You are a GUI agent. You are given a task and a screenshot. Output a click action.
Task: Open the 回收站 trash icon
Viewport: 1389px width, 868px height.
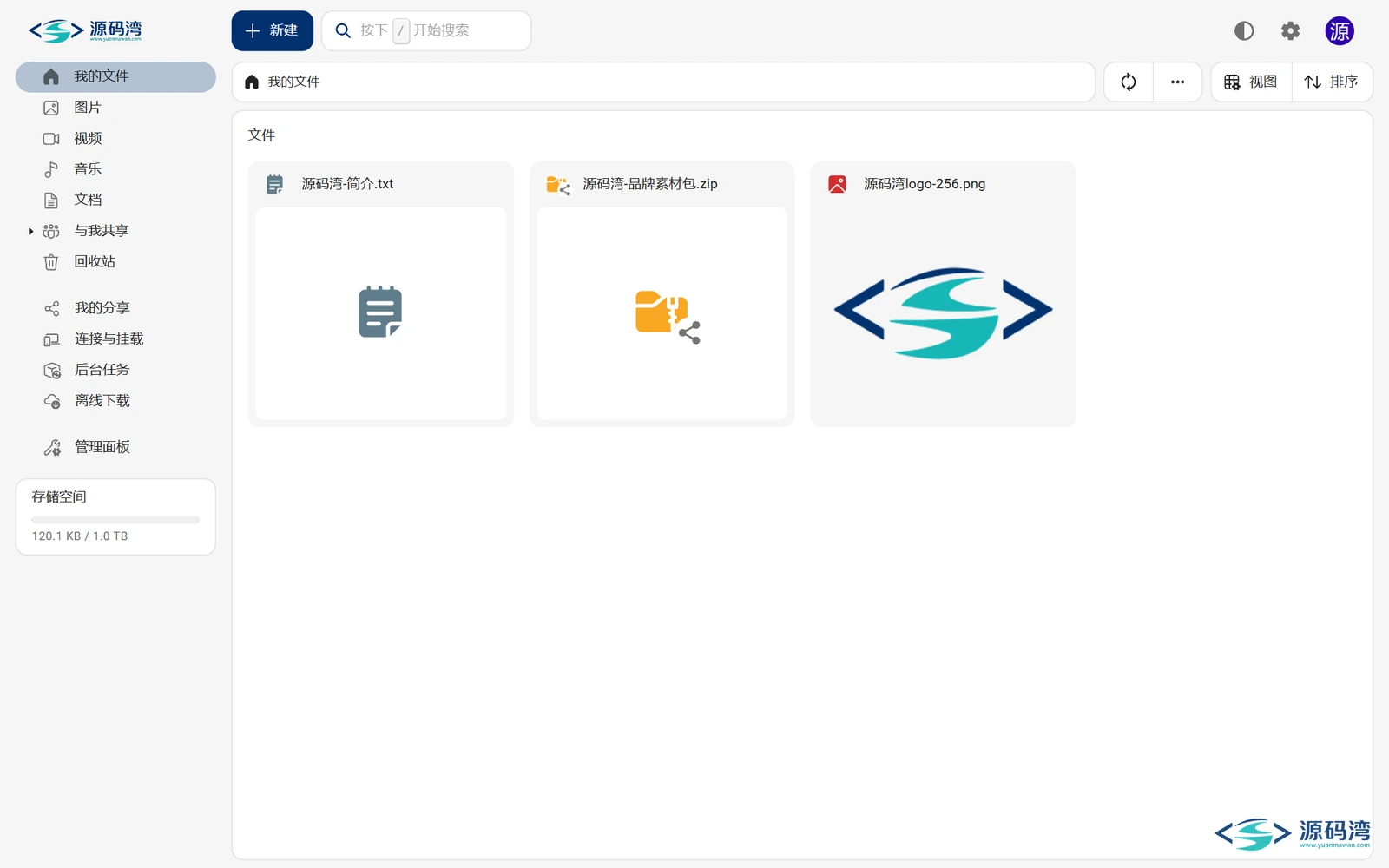point(51,261)
